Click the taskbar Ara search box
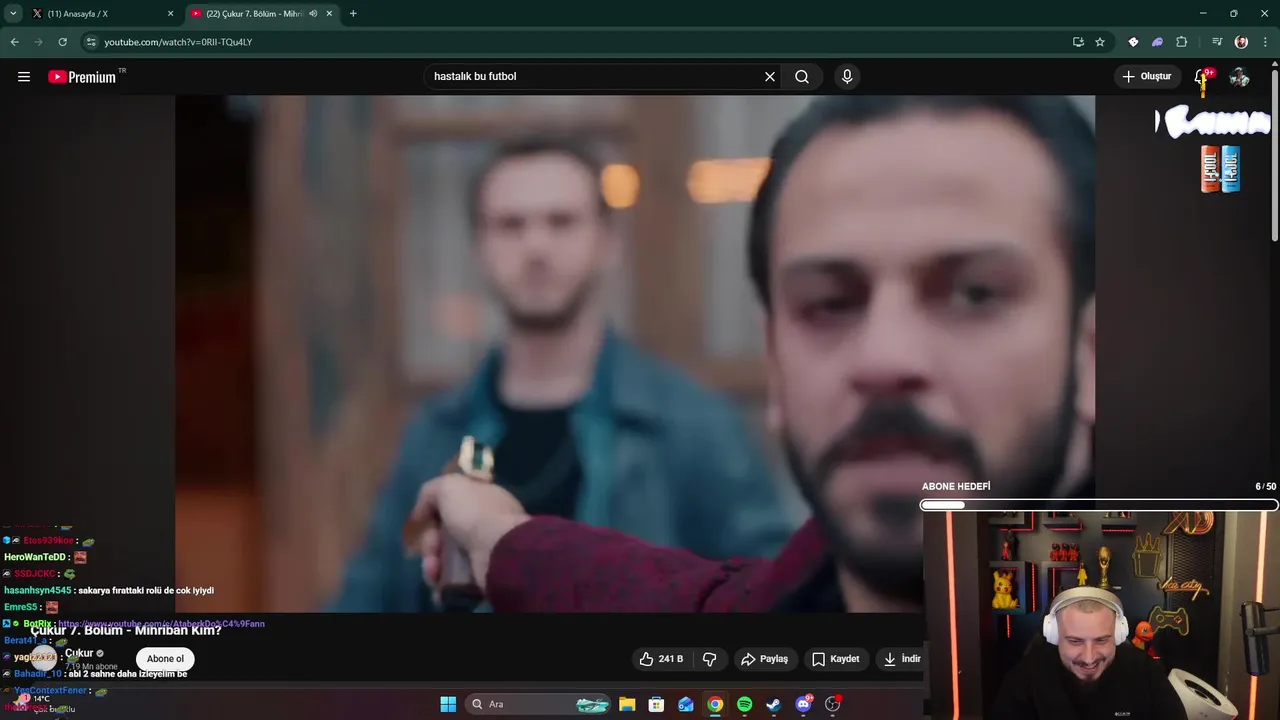 (538, 704)
